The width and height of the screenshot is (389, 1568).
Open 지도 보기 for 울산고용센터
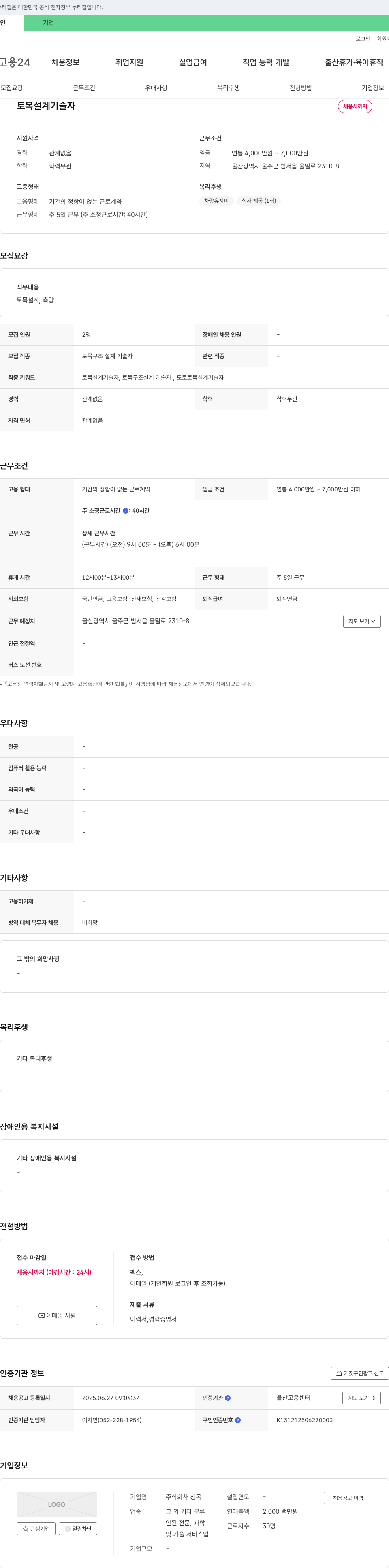(361, 1398)
